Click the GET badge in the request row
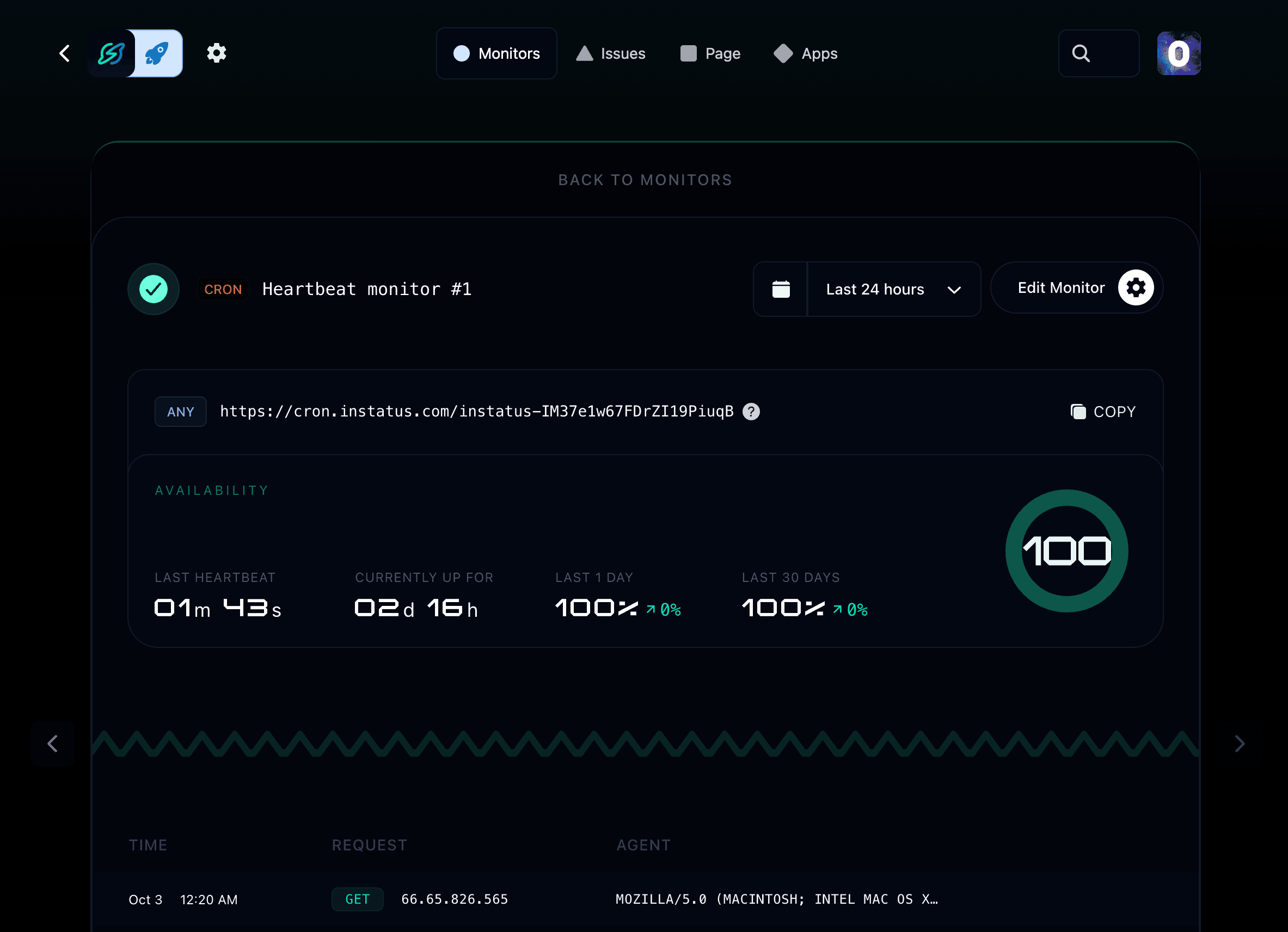The width and height of the screenshot is (1288, 932). coord(357,899)
